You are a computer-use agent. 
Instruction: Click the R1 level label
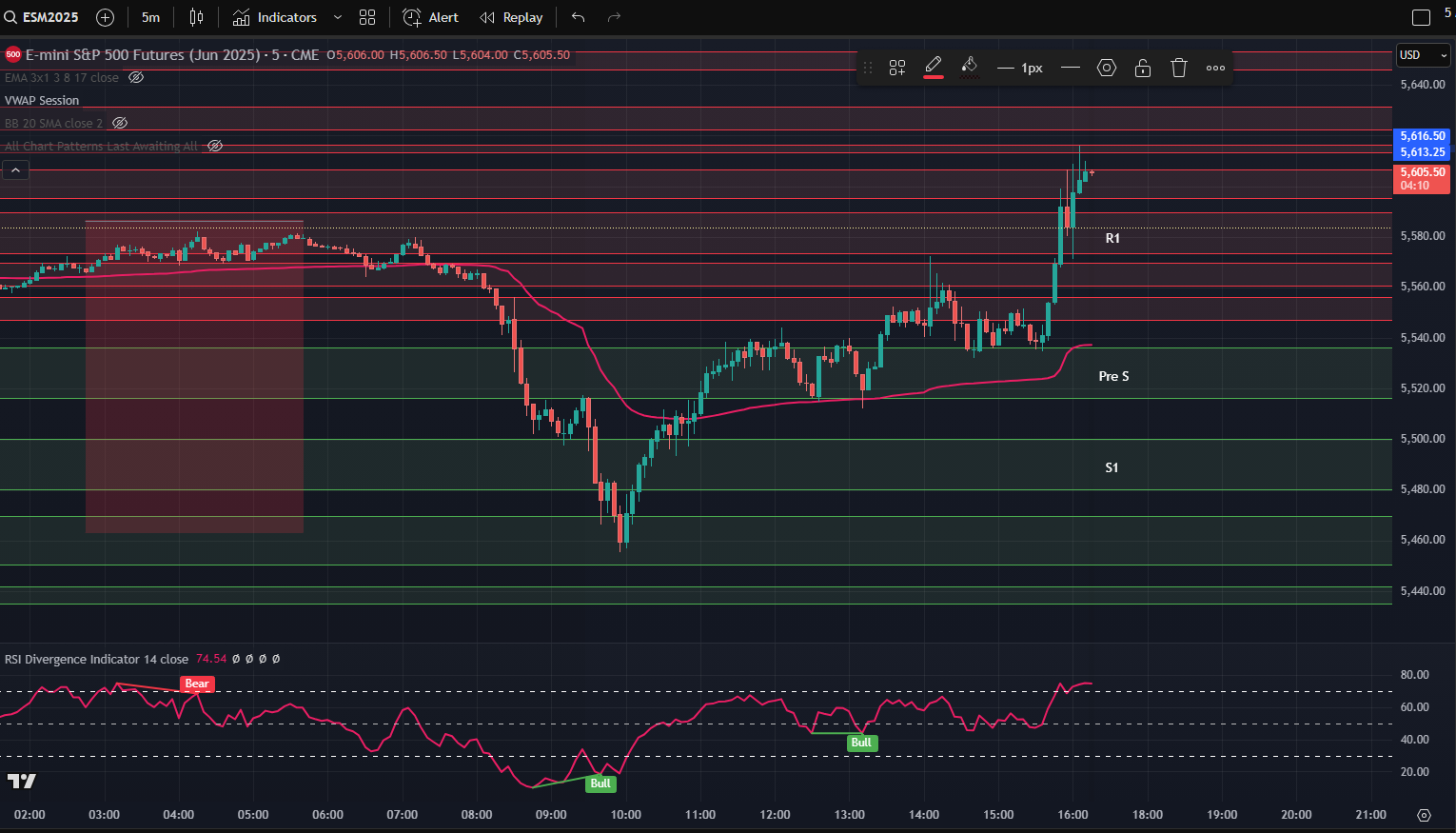click(1112, 238)
